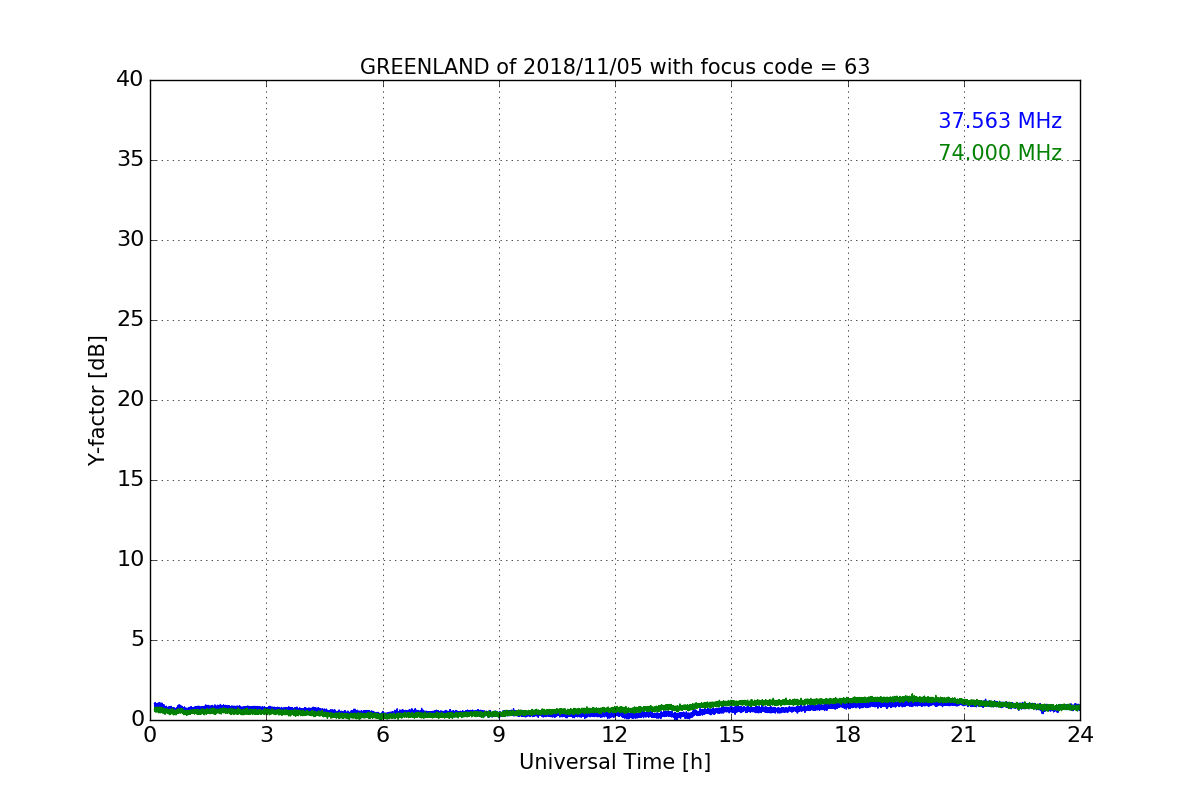Click the y-axis tick label 30
This screenshot has width=1200, height=800.
click(130, 239)
